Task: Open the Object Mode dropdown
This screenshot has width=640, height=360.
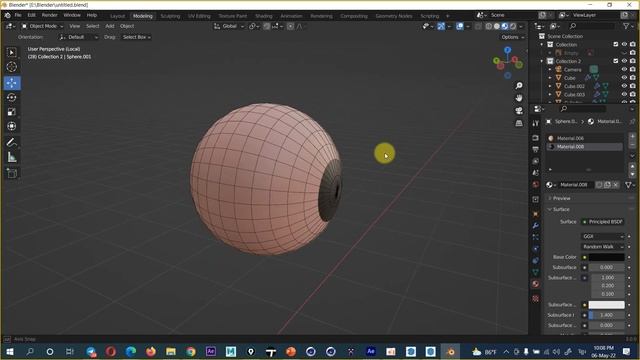Action: coord(42,26)
